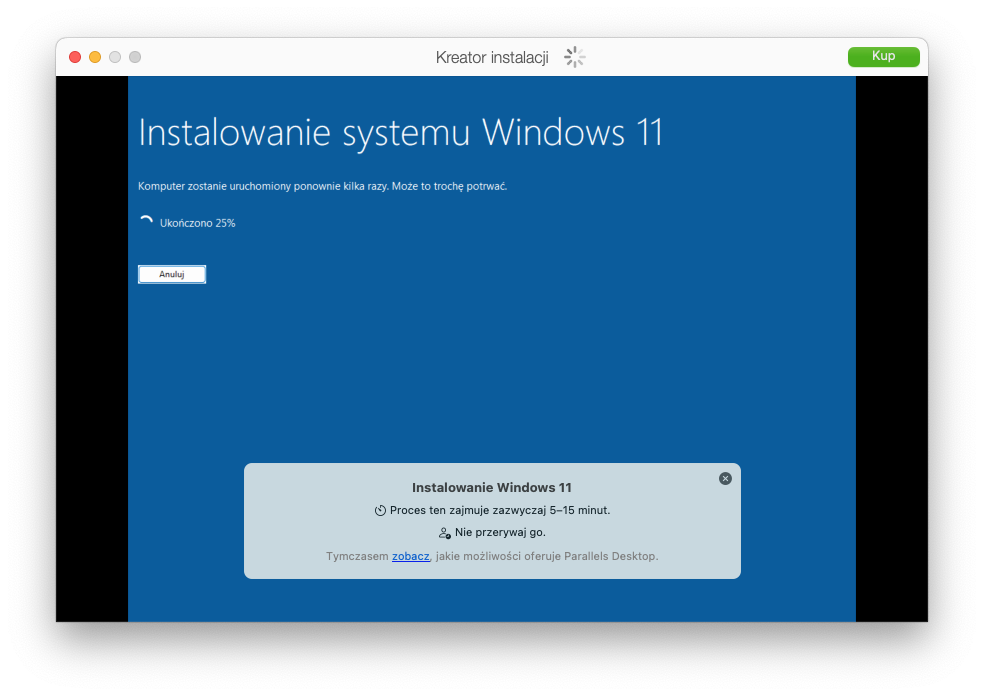Click the clock icon beside Proces ten zajmuje
984x696 pixels.
point(380,511)
